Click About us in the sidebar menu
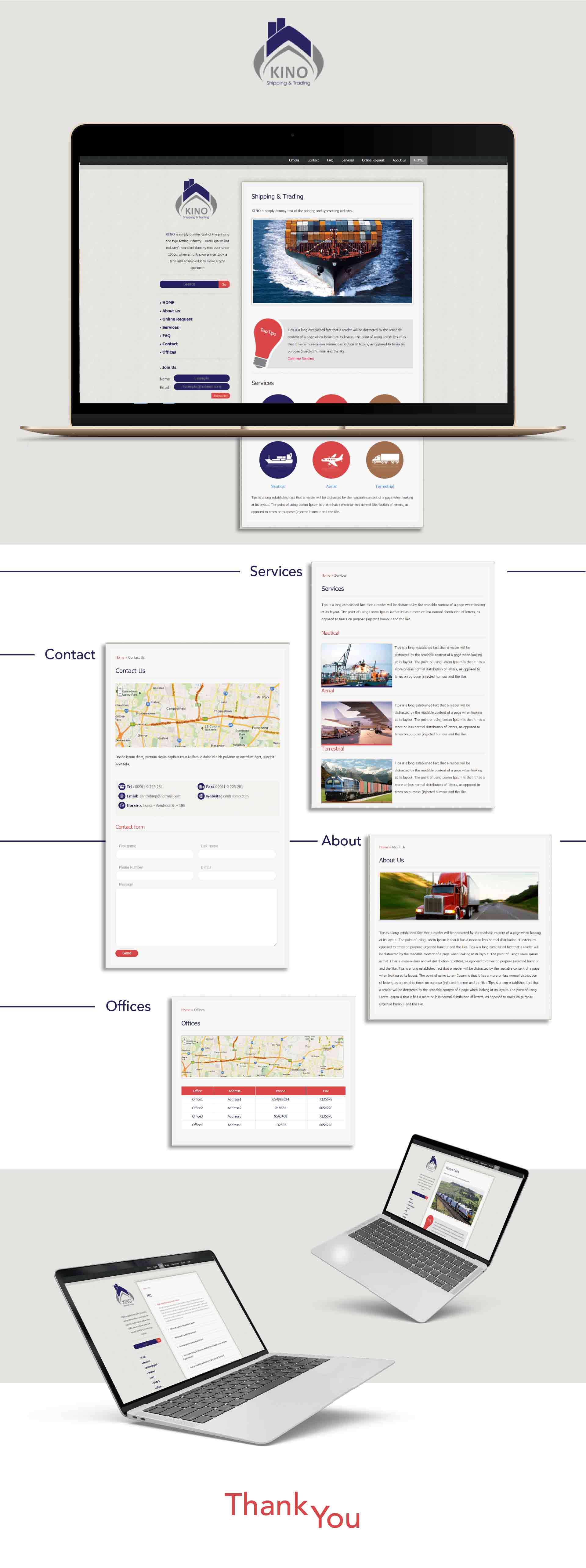This screenshot has width=586, height=1568. (x=170, y=311)
